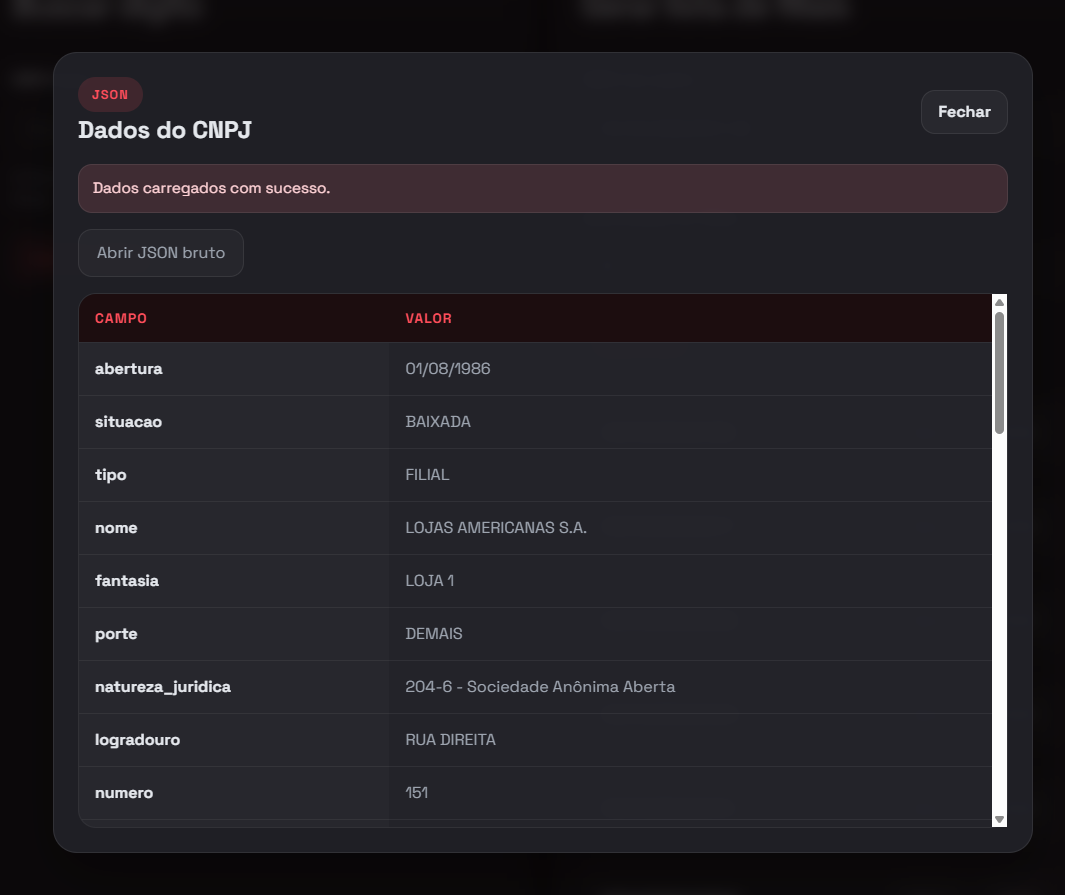
Task: Select the 'fantasia' field name
Action: (x=127, y=581)
